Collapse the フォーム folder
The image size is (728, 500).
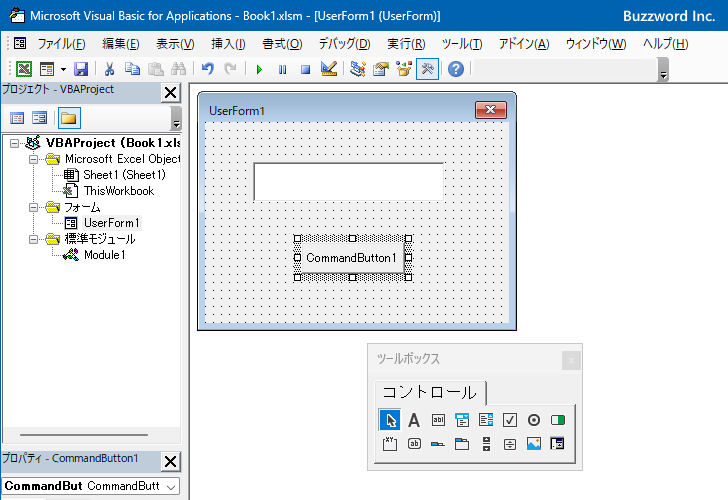[33, 207]
